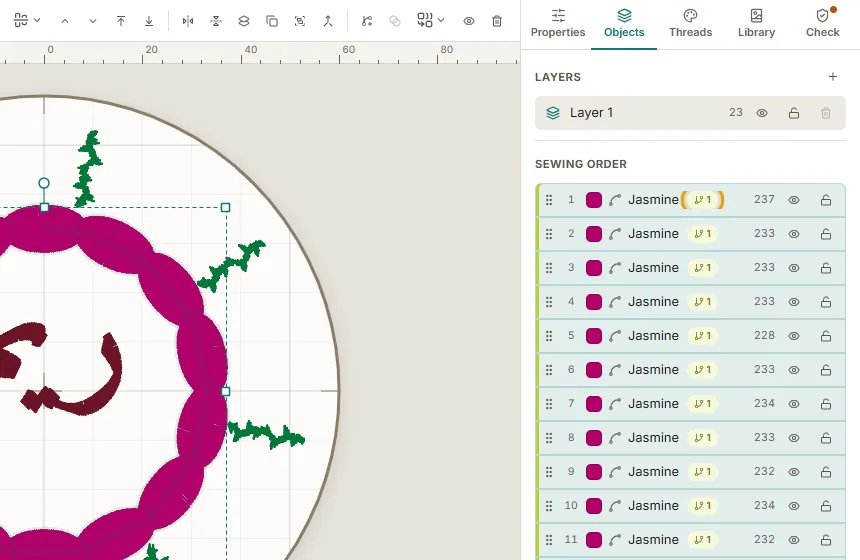The width and height of the screenshot is (860, 560).
Task: Click the branching nodes toolbar icon
Action: (367, 21)
